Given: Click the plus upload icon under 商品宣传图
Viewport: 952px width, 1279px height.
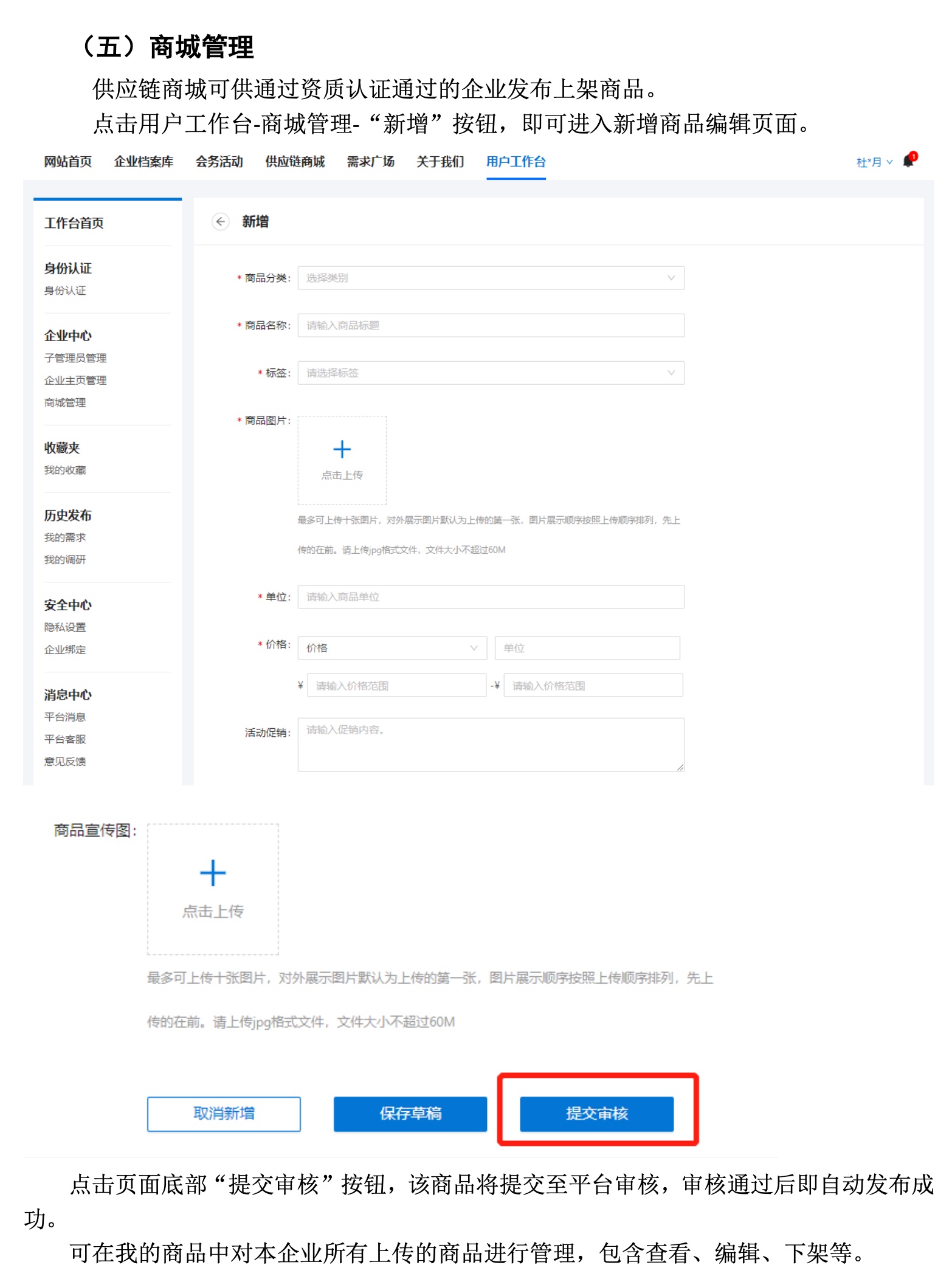Looking at the screenshot, I should tap(213, 873).
